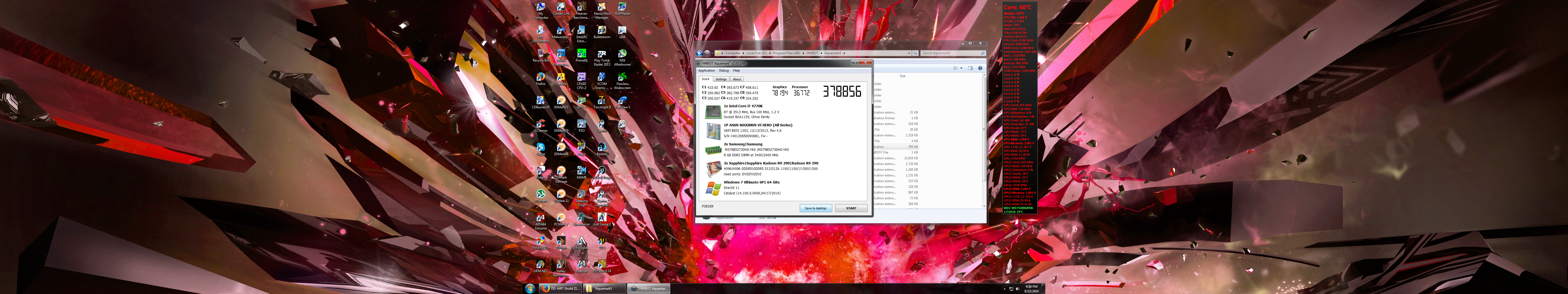The width and height of the screenshot is (1568, 294).
Task: Expand the Aquamark3 breadcrumb arrow
Action: (844, 53)
